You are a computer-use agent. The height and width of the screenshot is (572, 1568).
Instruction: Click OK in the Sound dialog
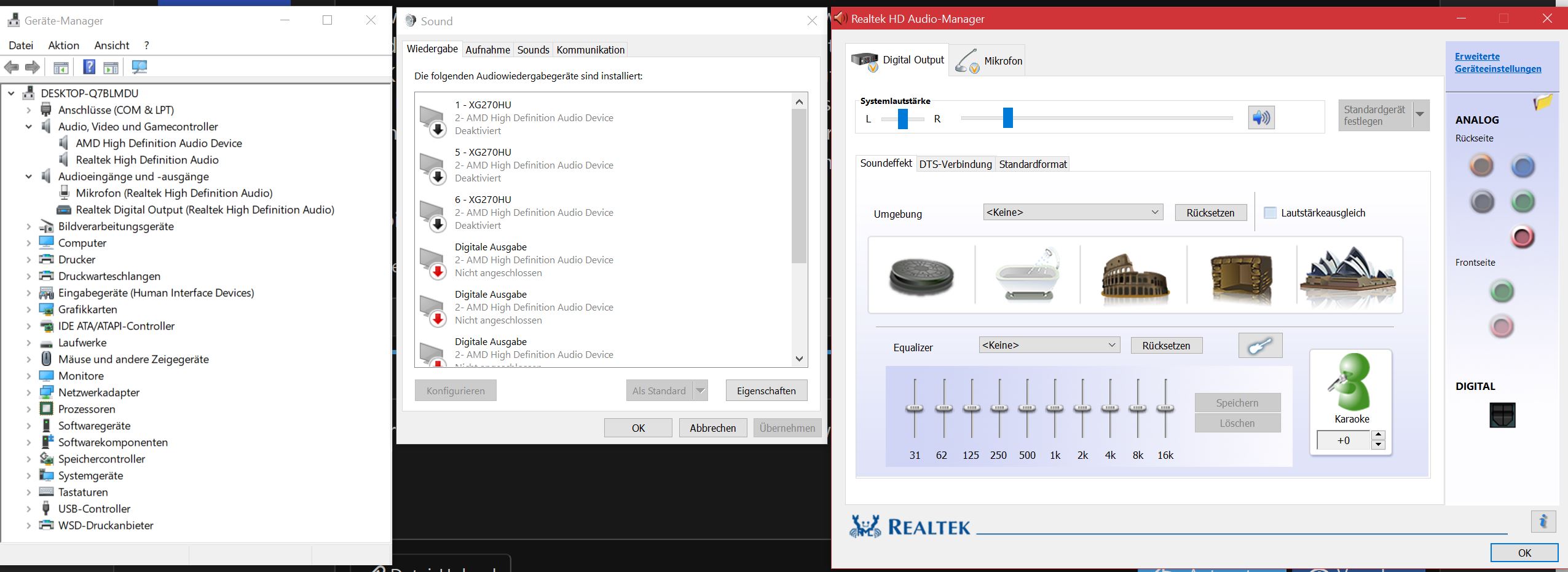click(x=639, y=428)
